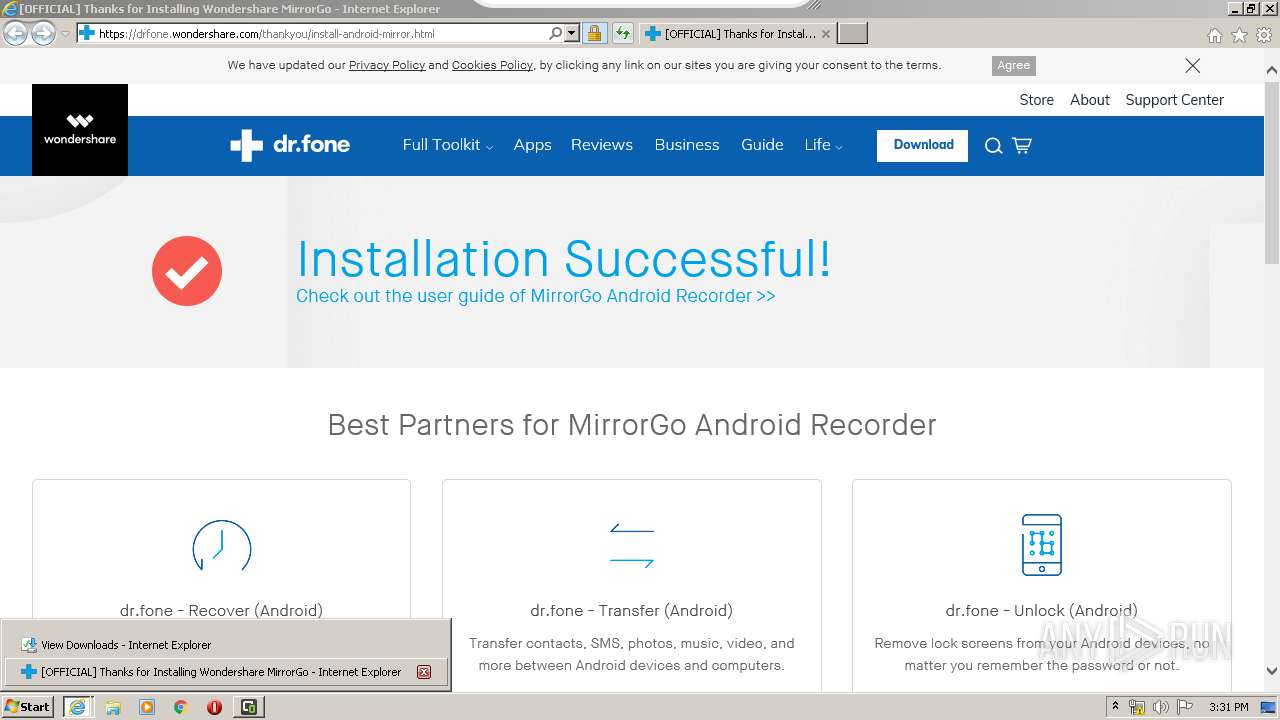Open the About link
The height and width of the screenshot is (720, 1280).
1090,100
